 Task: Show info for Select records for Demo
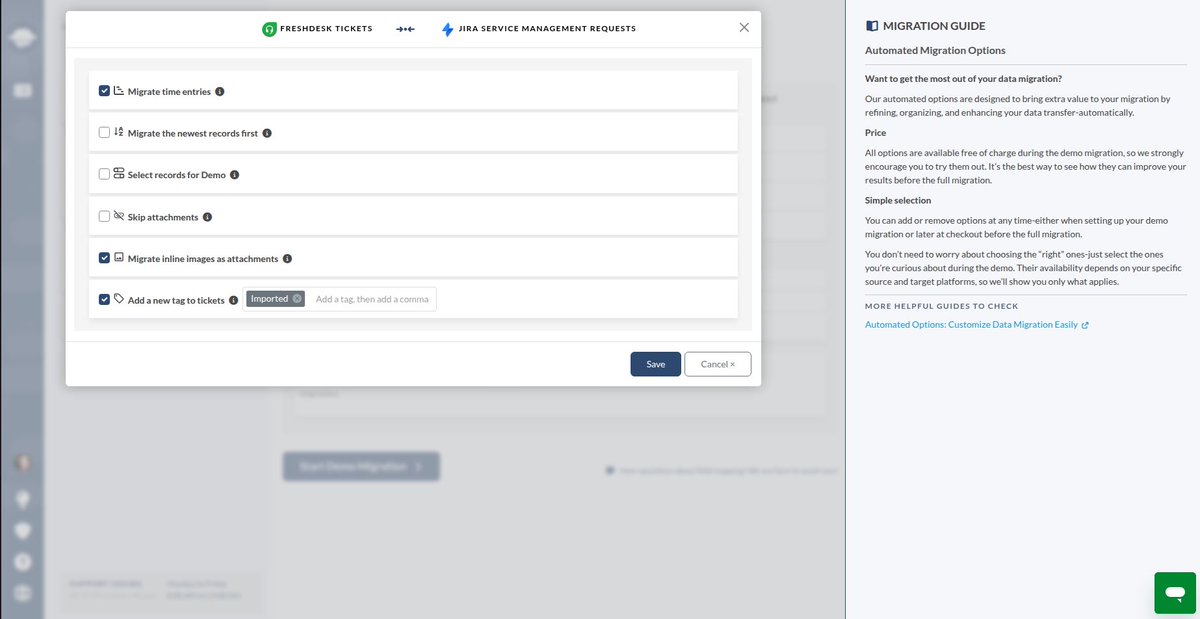coord(234,175)
